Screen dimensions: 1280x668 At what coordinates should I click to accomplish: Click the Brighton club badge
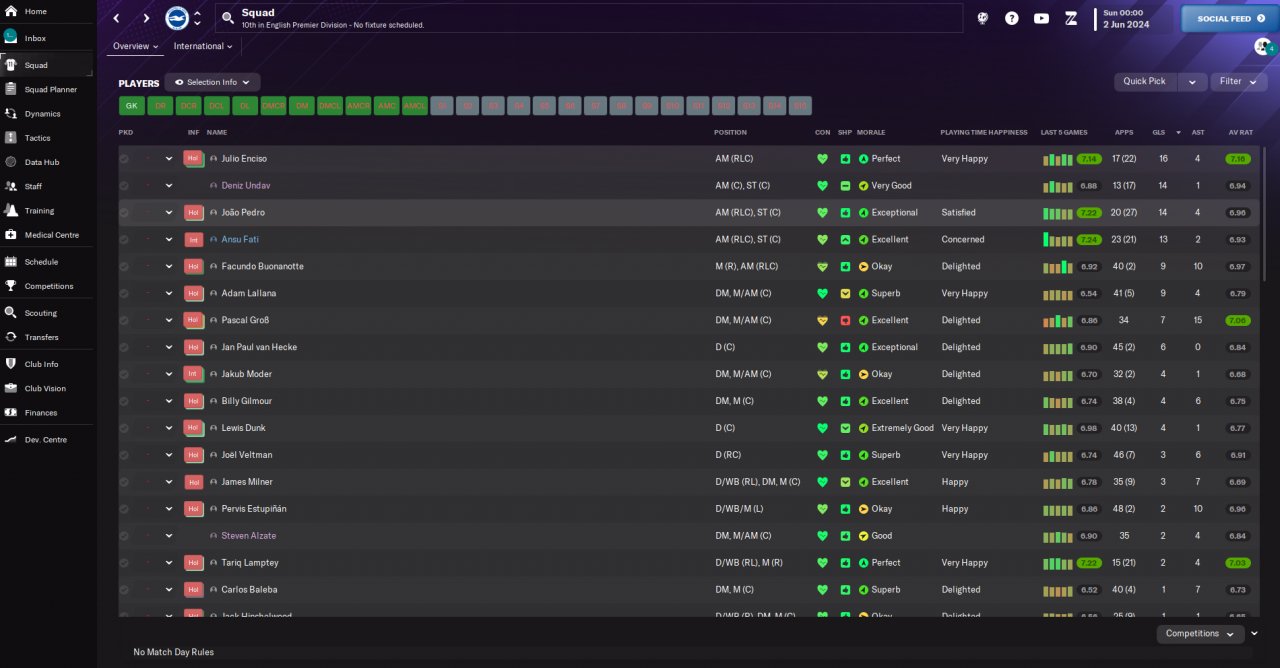177,18
